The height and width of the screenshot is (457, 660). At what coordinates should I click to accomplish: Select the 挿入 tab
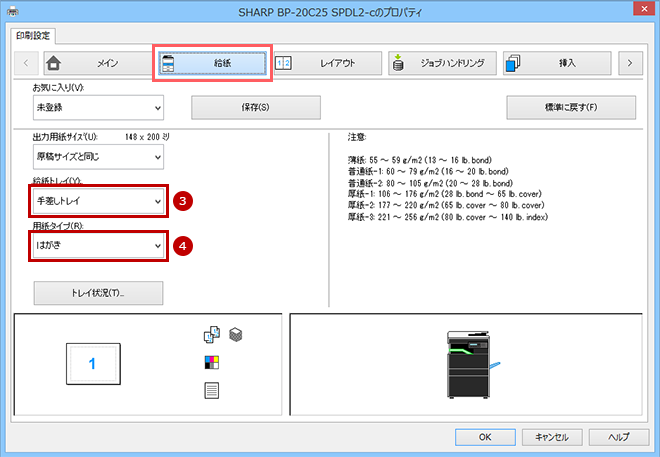[557, 63]
